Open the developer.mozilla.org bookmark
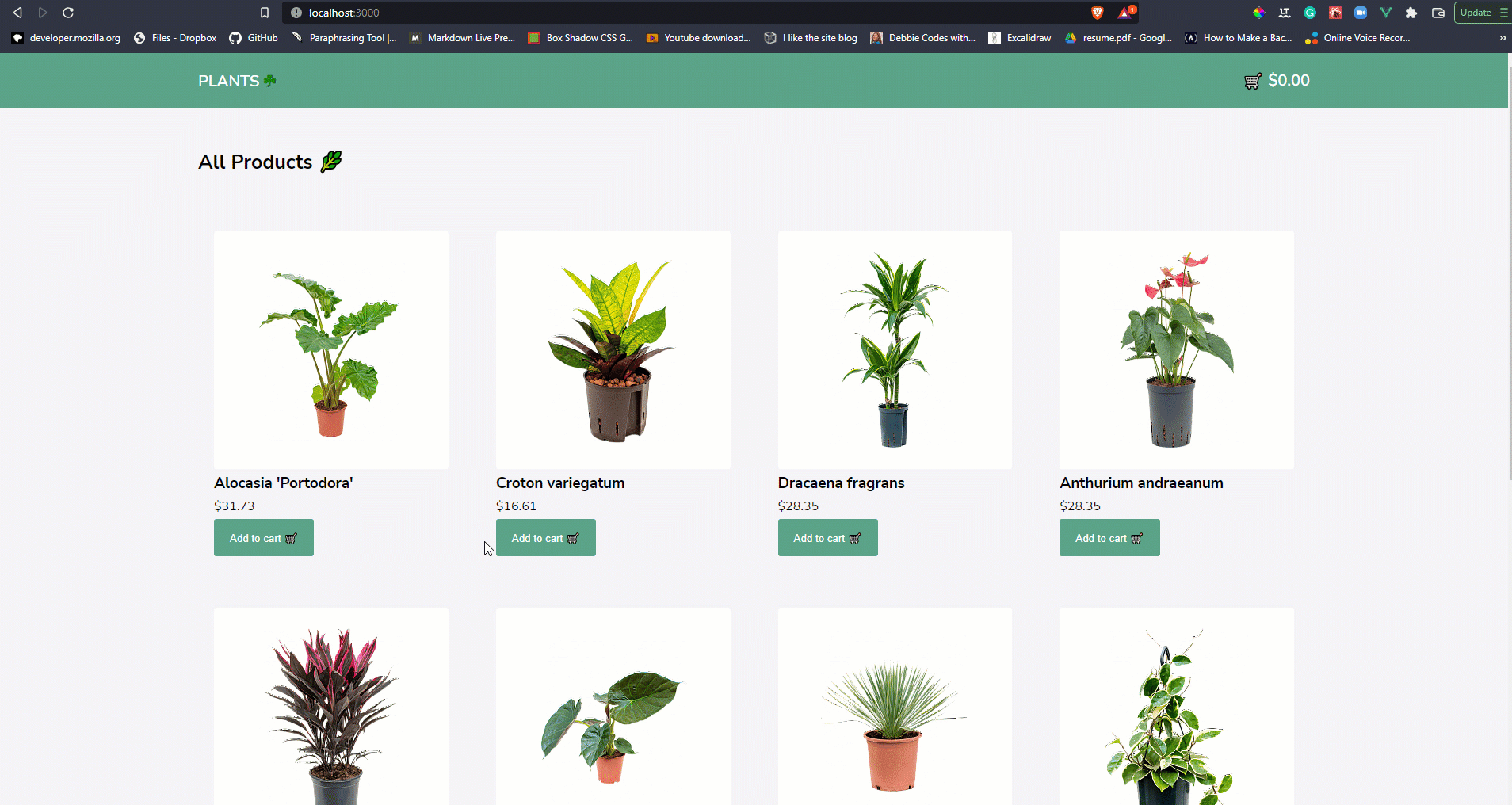Viewport: 1512px width, 805px height. point(67,38)
